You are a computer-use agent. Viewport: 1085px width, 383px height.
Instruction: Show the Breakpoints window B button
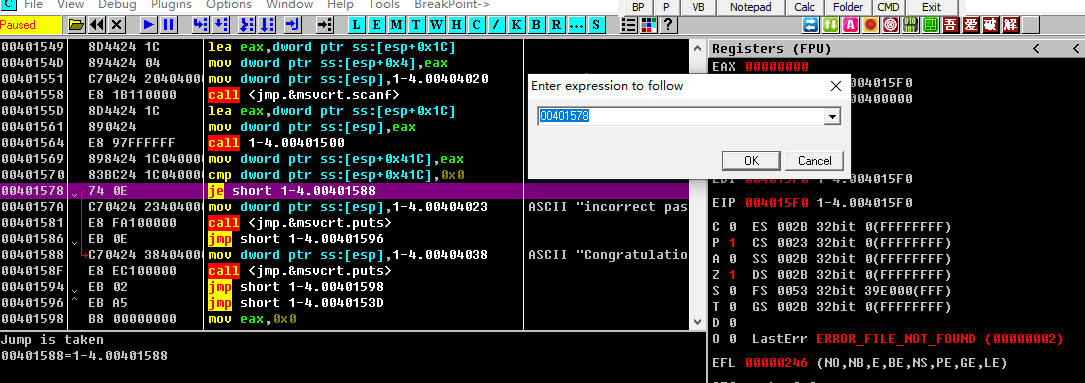(x=536, y=25)
